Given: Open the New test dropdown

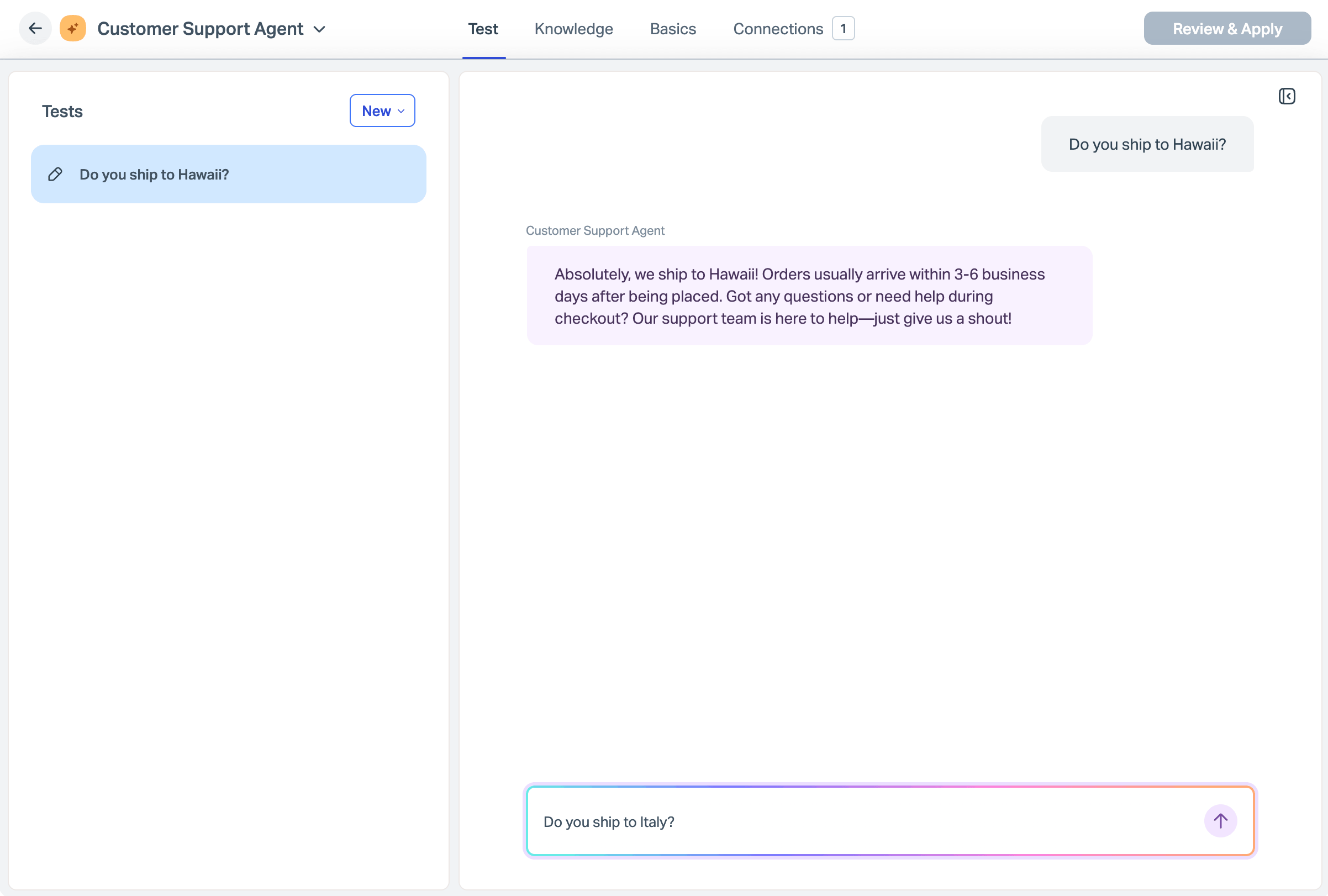Looking at the screenshot, I should click(382, 111).
